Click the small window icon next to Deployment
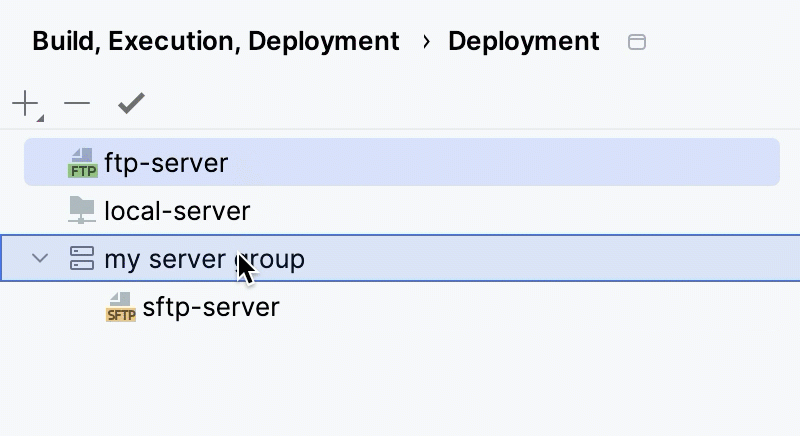The height and width of the screenshot is (436, 800). (636, 42)
